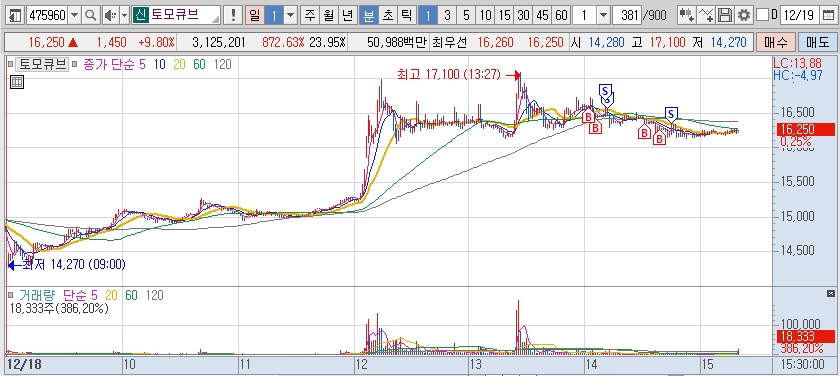Click the 최우선 quote label
Screen dimensions: 840x376
pyautogui.click(x=449, y=42)
